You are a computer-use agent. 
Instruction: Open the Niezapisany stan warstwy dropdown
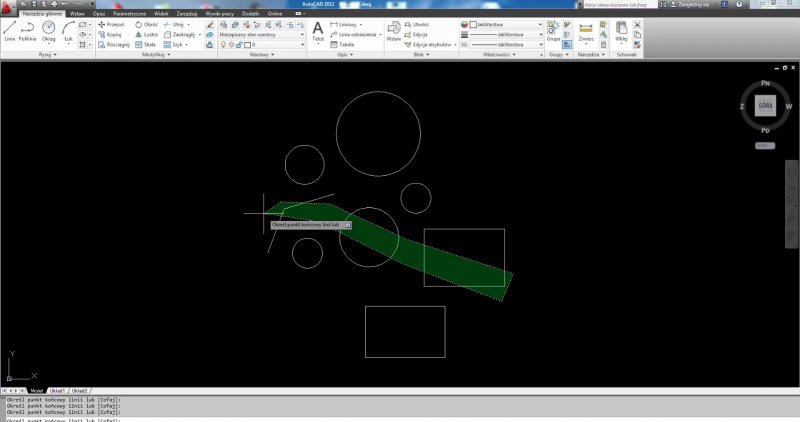pos(262,34)
